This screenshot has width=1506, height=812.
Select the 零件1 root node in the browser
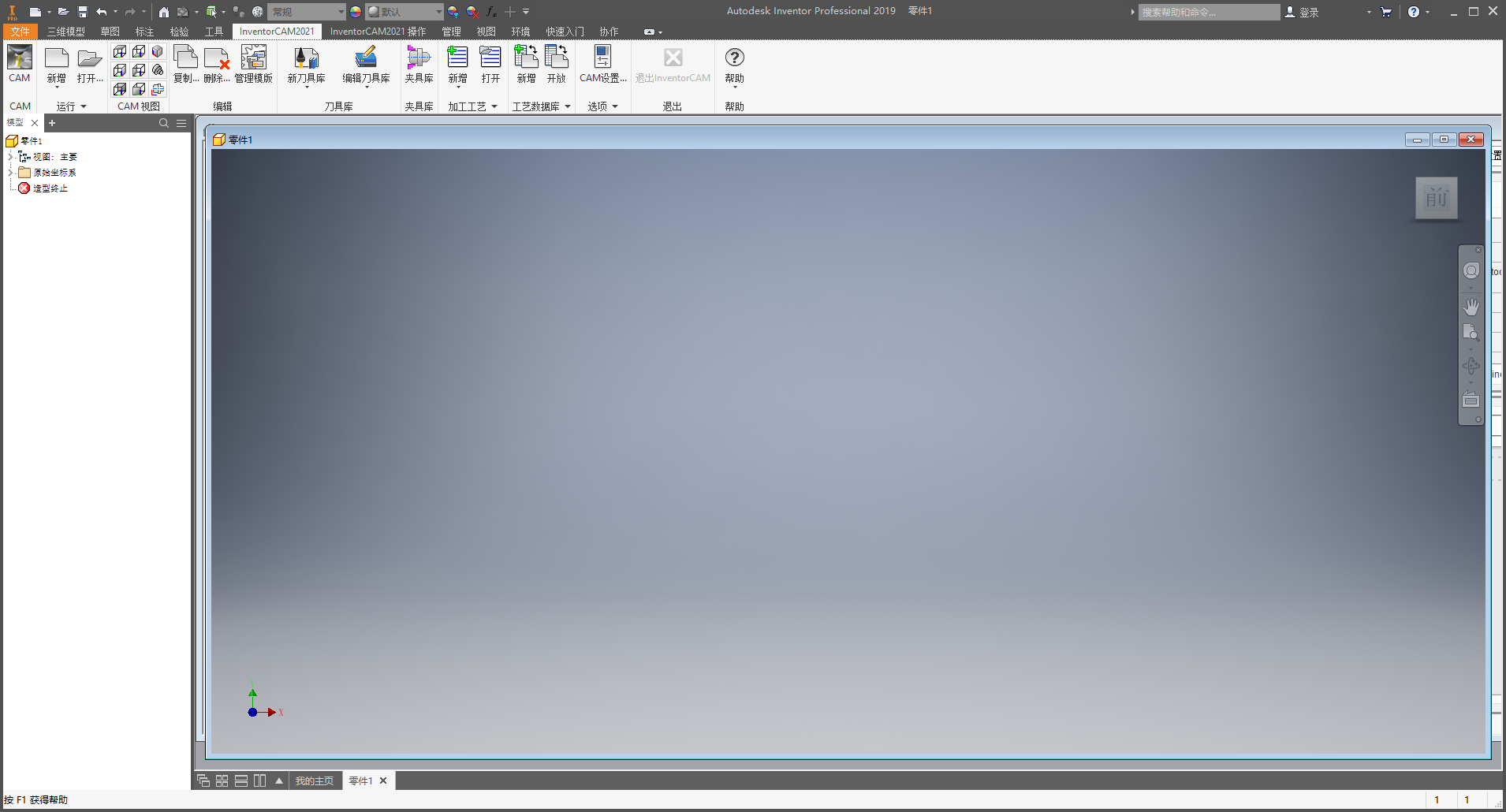click(x=24, y=141)
